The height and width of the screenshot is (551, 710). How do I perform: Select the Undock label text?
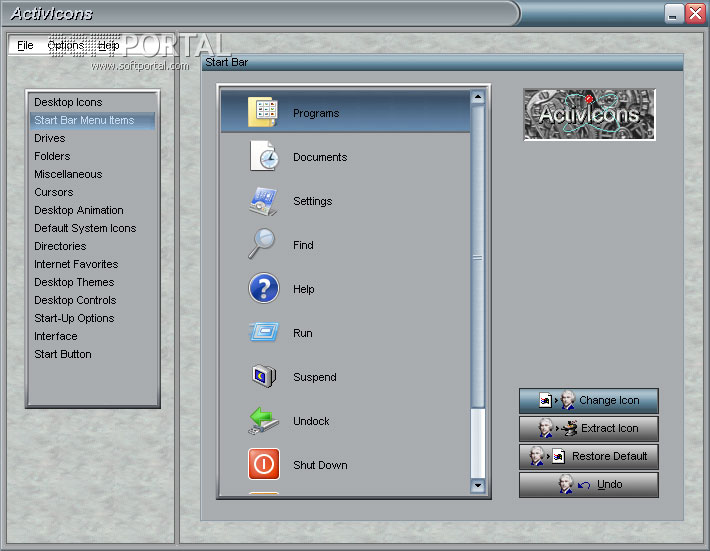[311, 421]
